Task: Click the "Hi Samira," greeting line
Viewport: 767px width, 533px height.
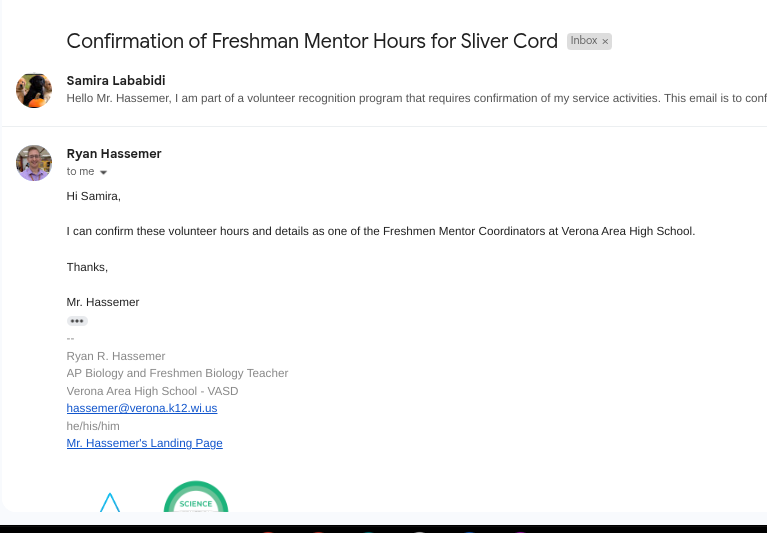Action: [x=93, y=196]
